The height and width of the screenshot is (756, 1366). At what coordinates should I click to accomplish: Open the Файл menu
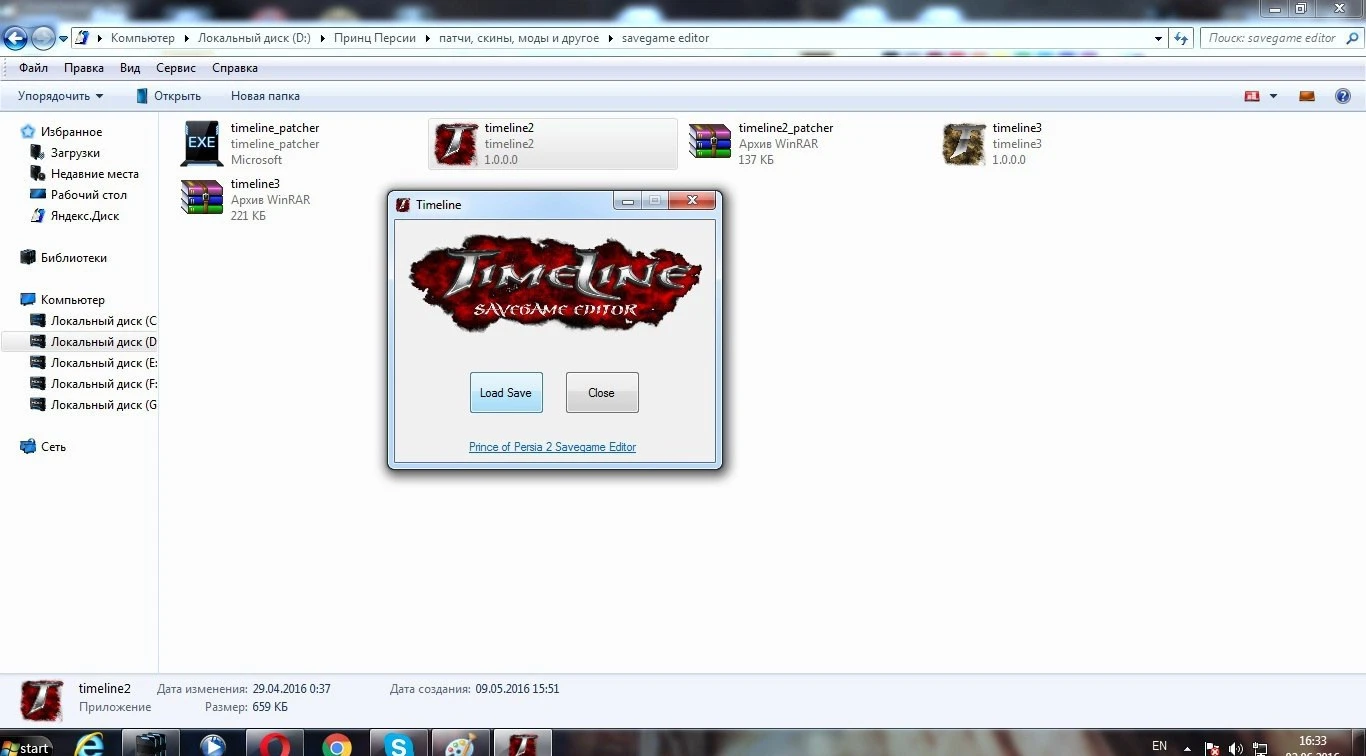point(33,68)
